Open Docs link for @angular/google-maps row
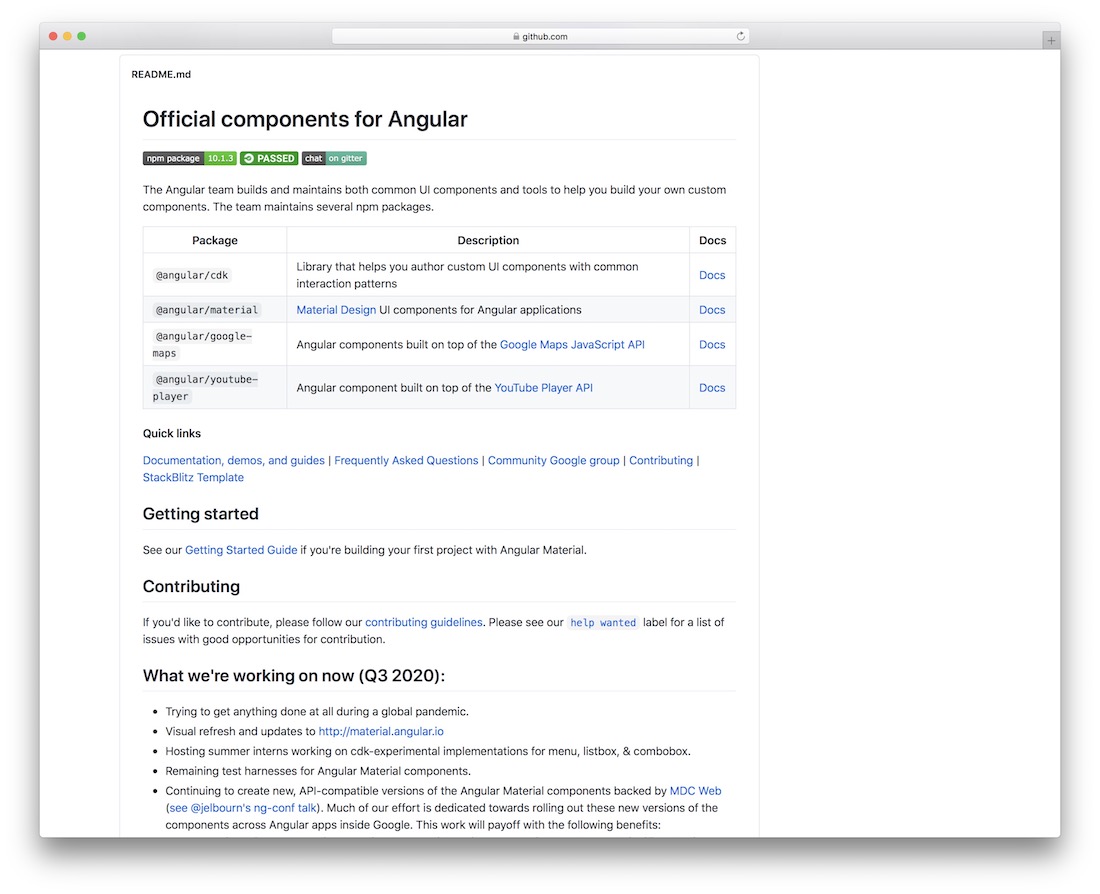Screen dimensions: 1100x894 [712, 345]
